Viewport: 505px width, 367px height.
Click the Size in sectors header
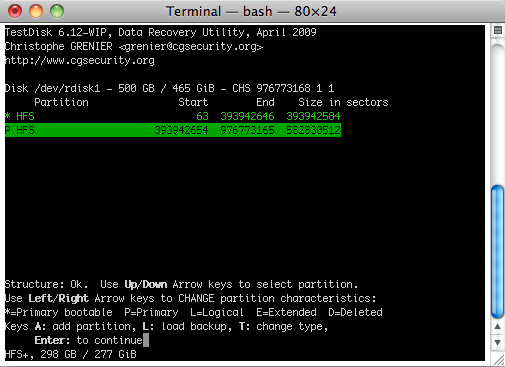tap(343, 102)
